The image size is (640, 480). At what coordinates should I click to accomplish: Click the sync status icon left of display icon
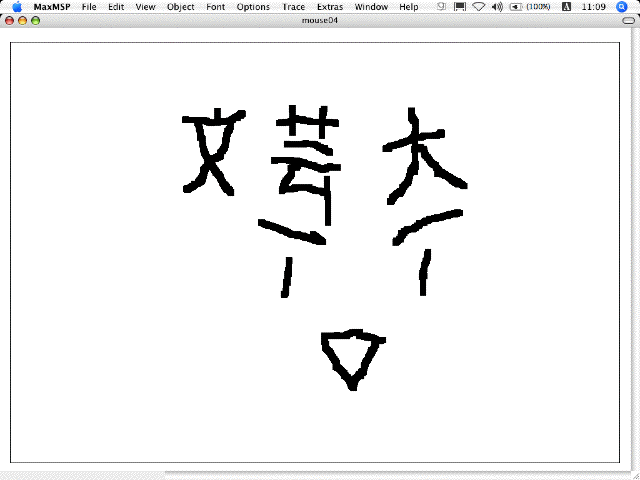(441, 7)
